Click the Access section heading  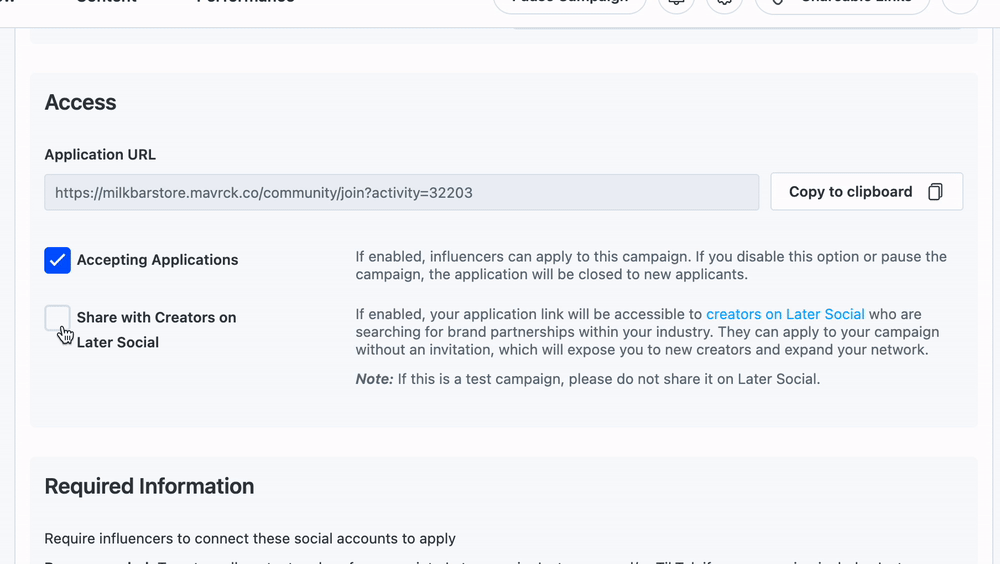pos(80,103)
